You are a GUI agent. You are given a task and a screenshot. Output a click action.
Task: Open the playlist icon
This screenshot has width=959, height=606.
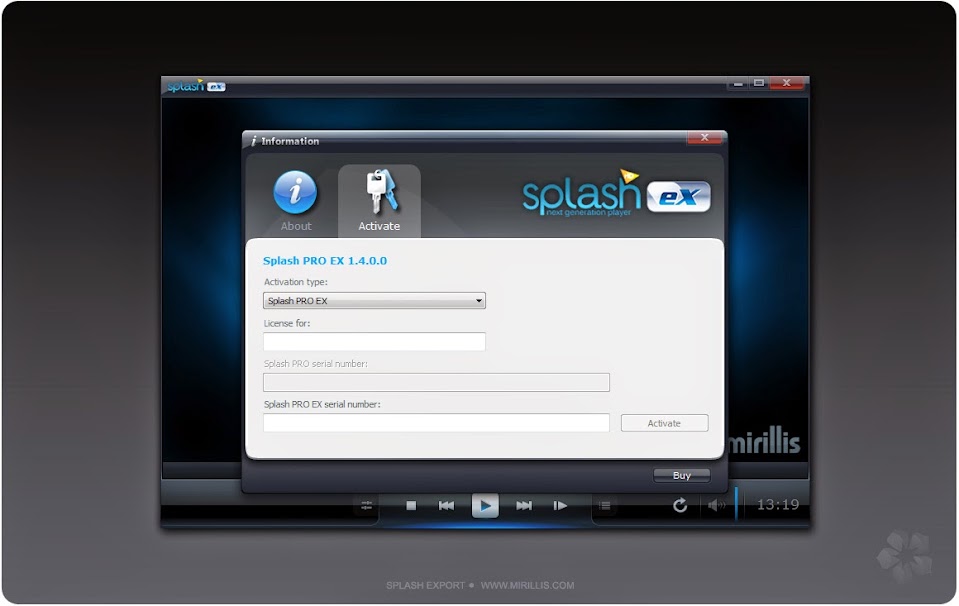[x=604, y=506]
